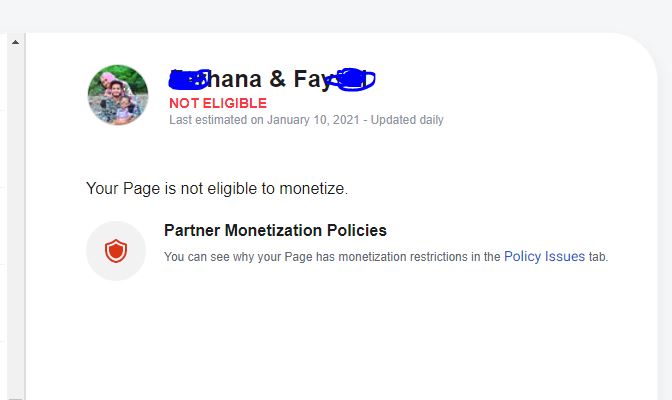Click the scrollbar up arrow
This screenshot has width=672, height=400.
[x=15, y=42]
